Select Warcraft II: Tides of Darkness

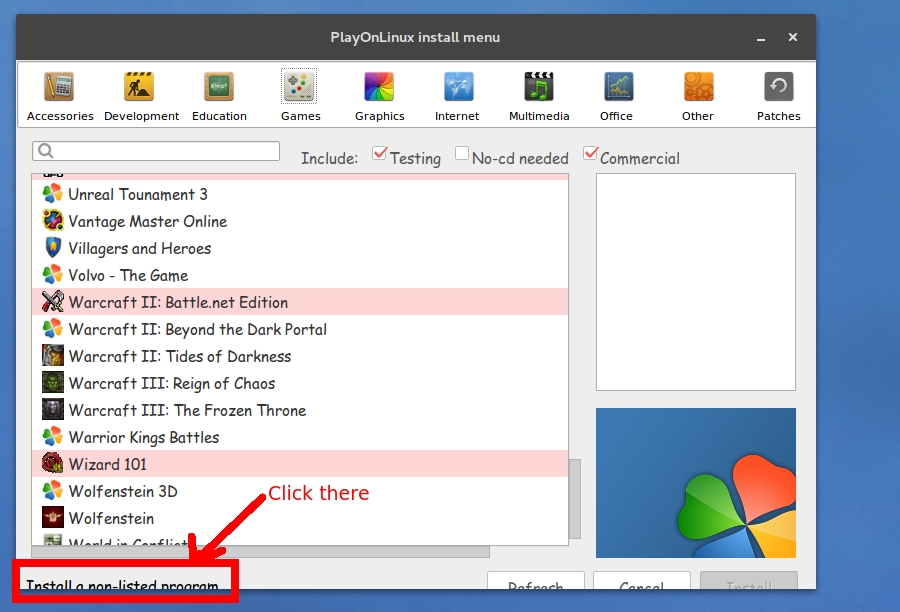(x=300, y=356)
